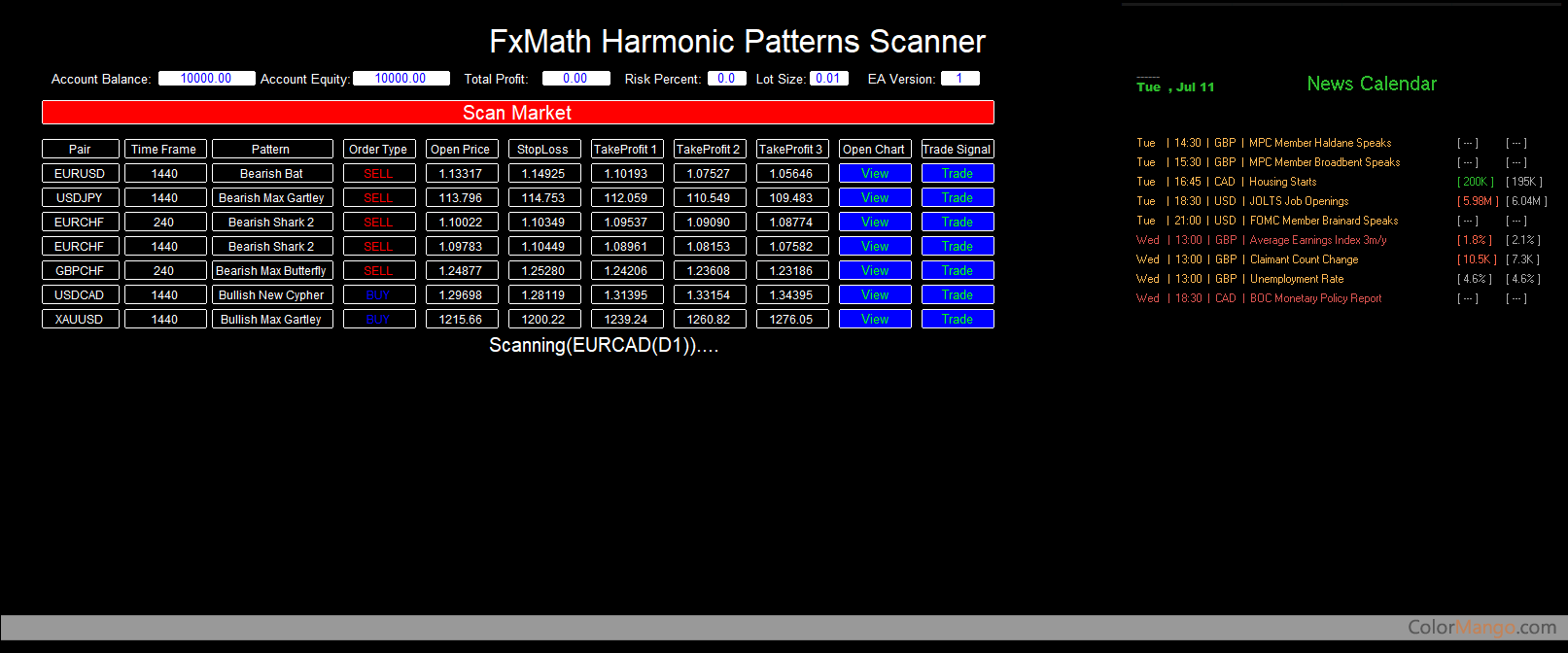Viewport: 1568px width, 653px height.
Task: Select the XAUUSD pair cell
Action: tap(80, 319)
